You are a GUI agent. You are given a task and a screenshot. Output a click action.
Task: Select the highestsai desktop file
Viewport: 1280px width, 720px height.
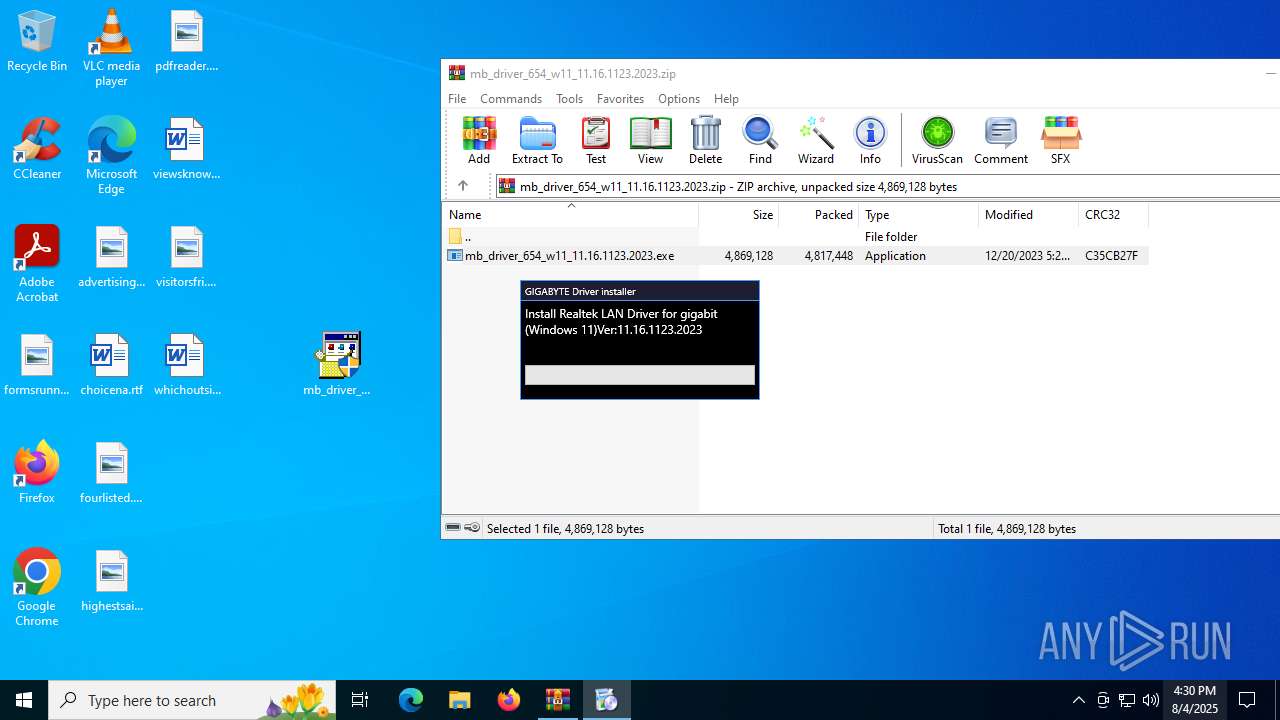click(111, 582)
